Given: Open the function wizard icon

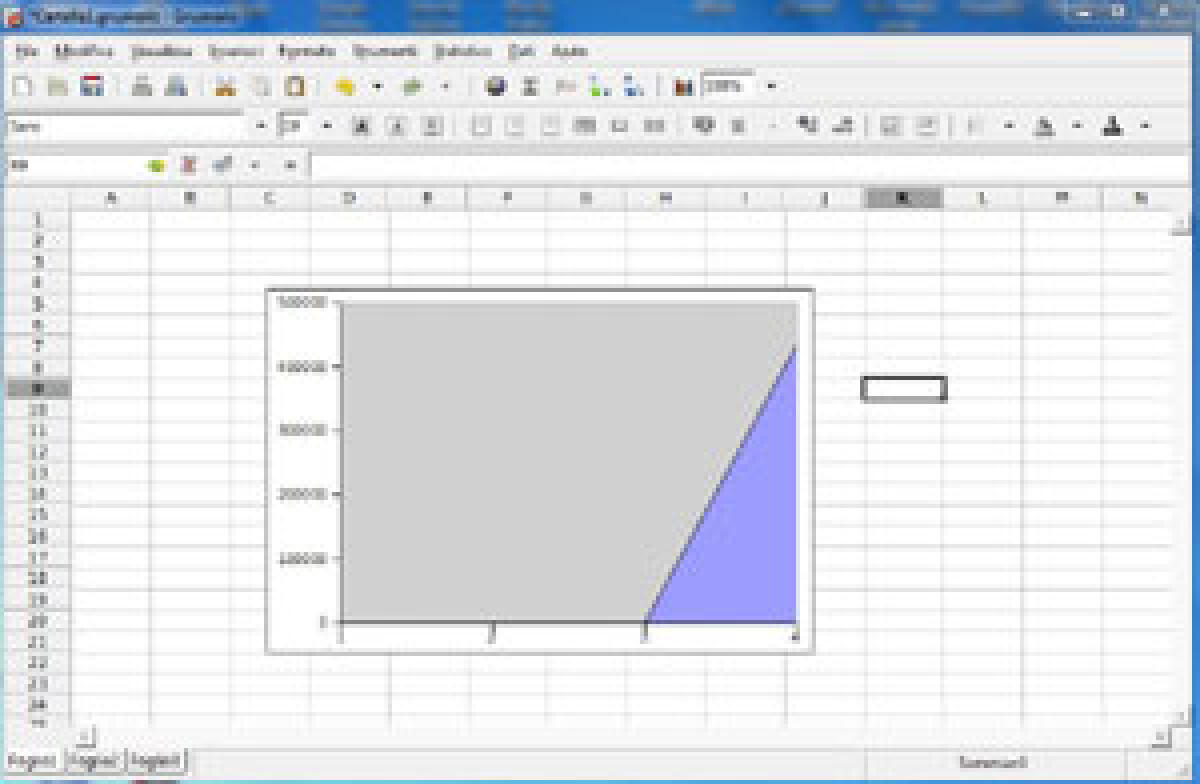Looking at the screenshot, I should coord(565,87).
